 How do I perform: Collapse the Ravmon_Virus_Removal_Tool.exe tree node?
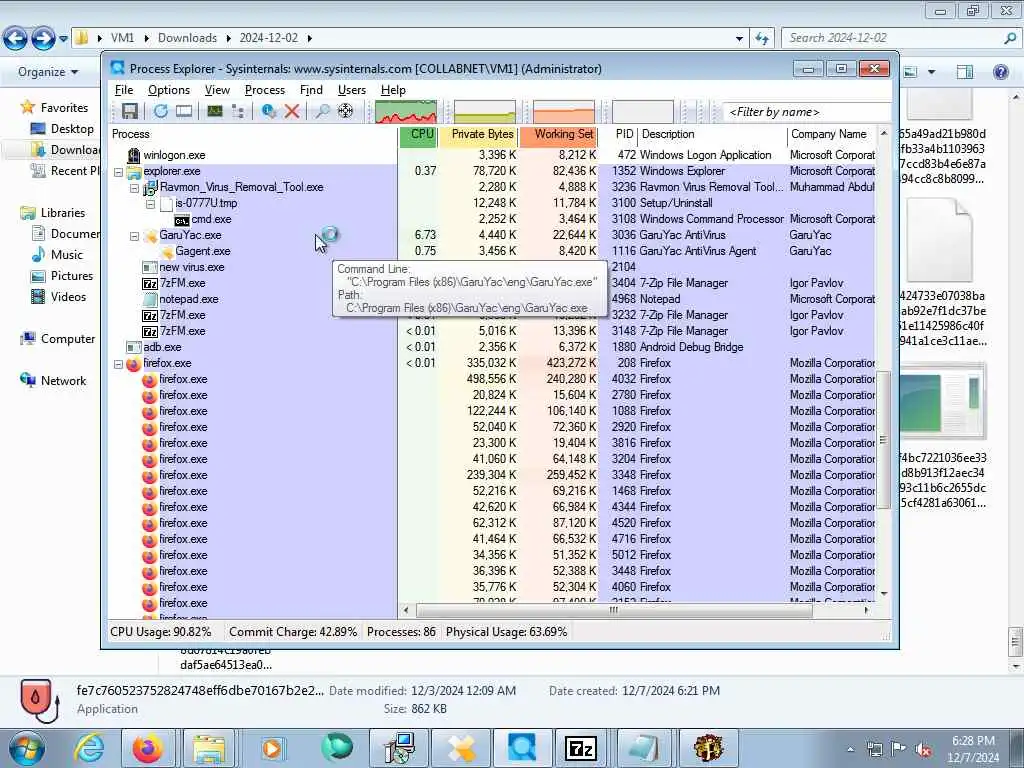pyautogui.click(x=135, y=188)
